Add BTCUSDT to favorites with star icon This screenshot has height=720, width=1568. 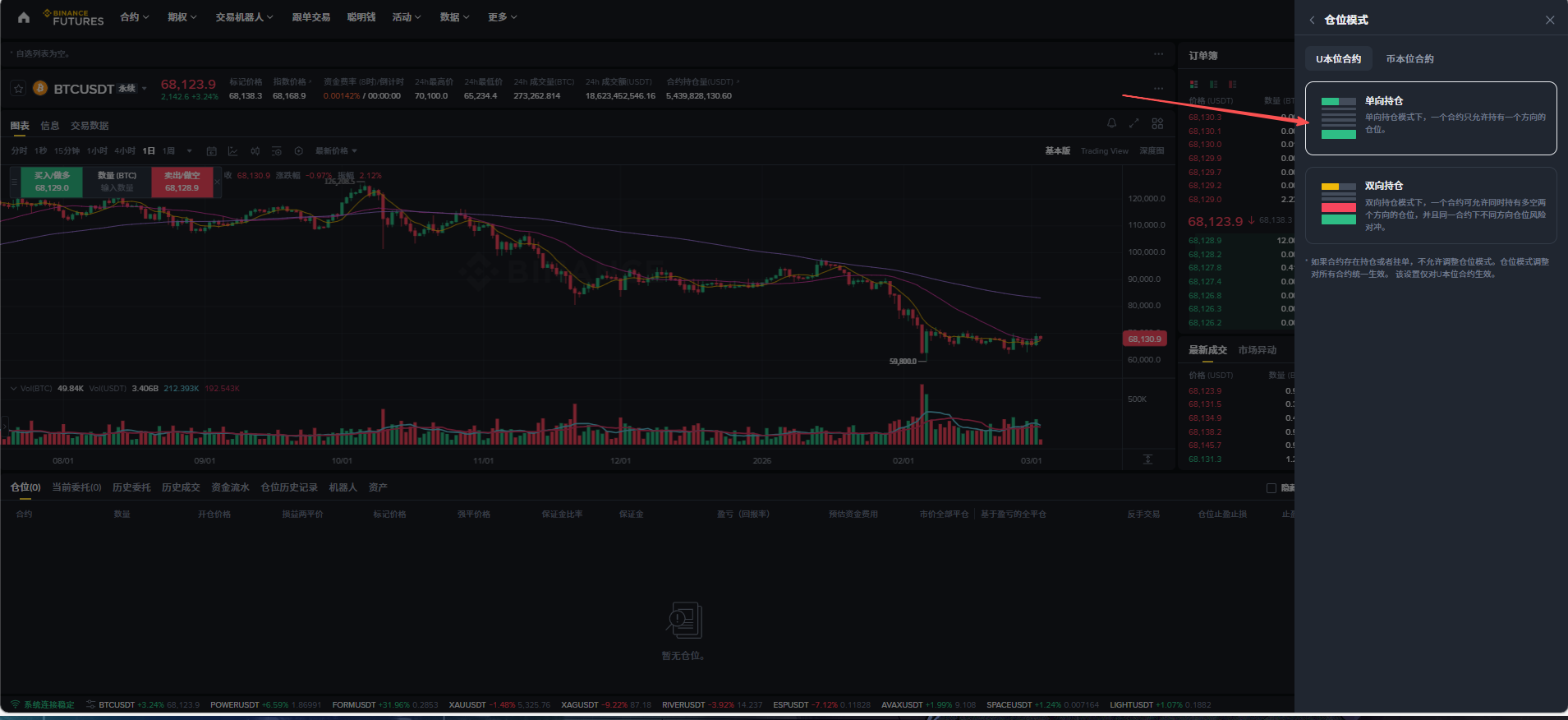coord(19,89)
